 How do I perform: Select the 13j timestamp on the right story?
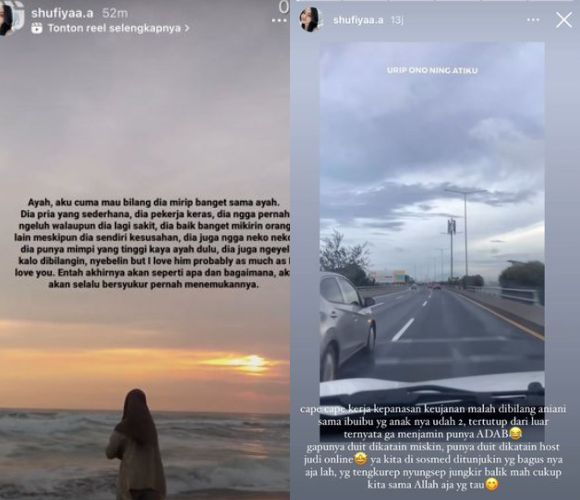(397, 20)
